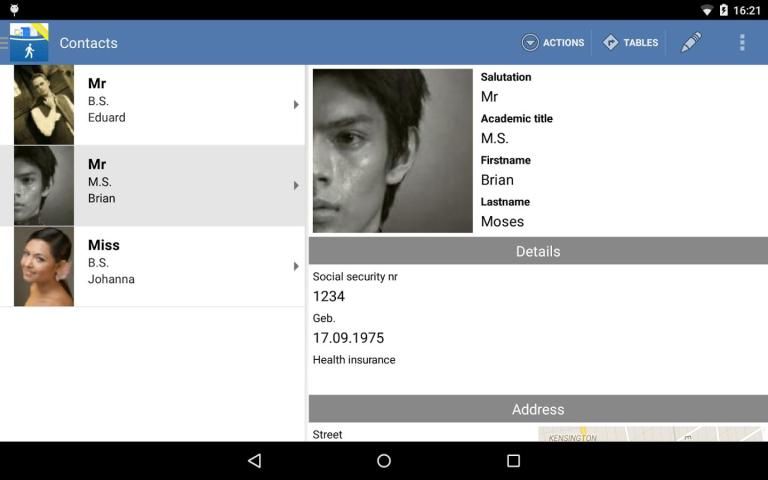Select Brian's thumbnail in contact list
Image resolution: width=768 pixels, height=480 pixels.
[x=44, y=185]
